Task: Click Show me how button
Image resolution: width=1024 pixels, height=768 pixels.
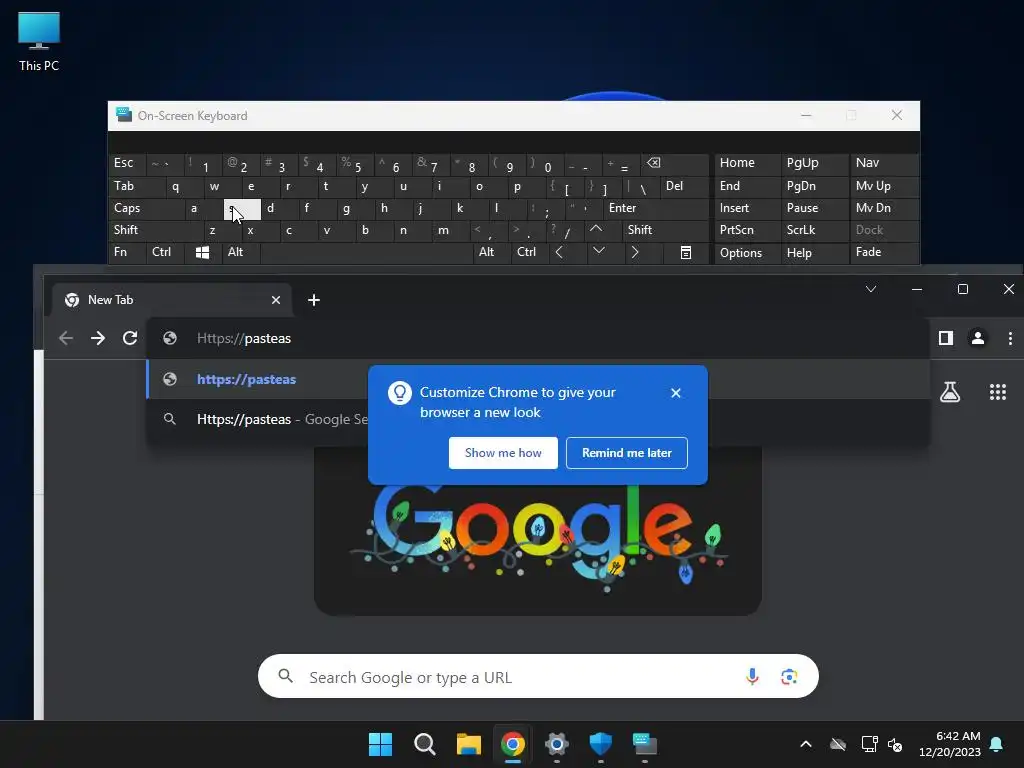Action: (503, 453)
